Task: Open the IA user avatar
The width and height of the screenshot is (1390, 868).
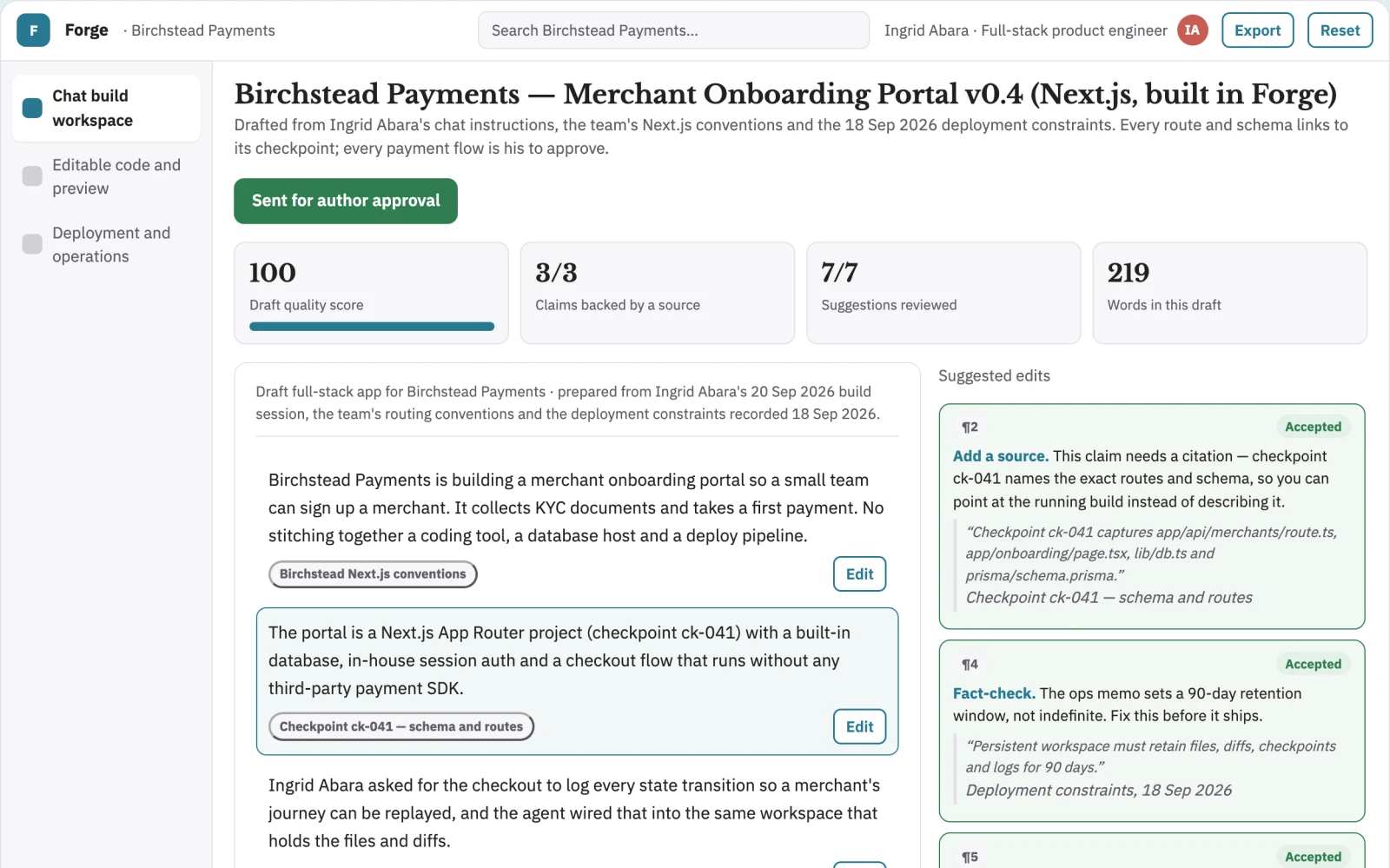Action: click(x=1192, y=30)
